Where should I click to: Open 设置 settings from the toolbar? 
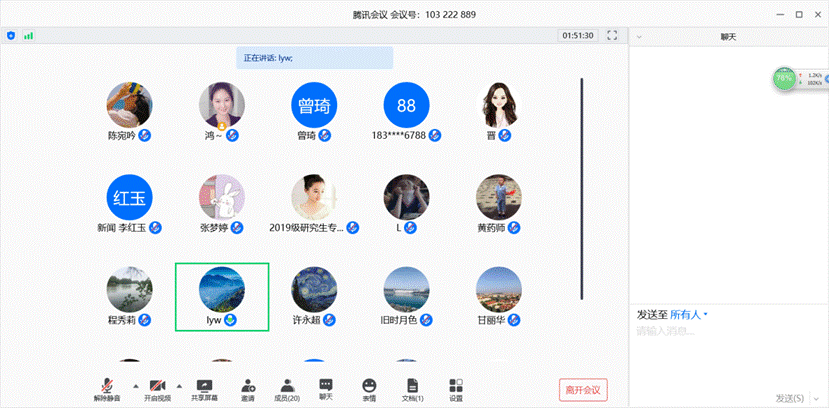click(x=456, y=388)
